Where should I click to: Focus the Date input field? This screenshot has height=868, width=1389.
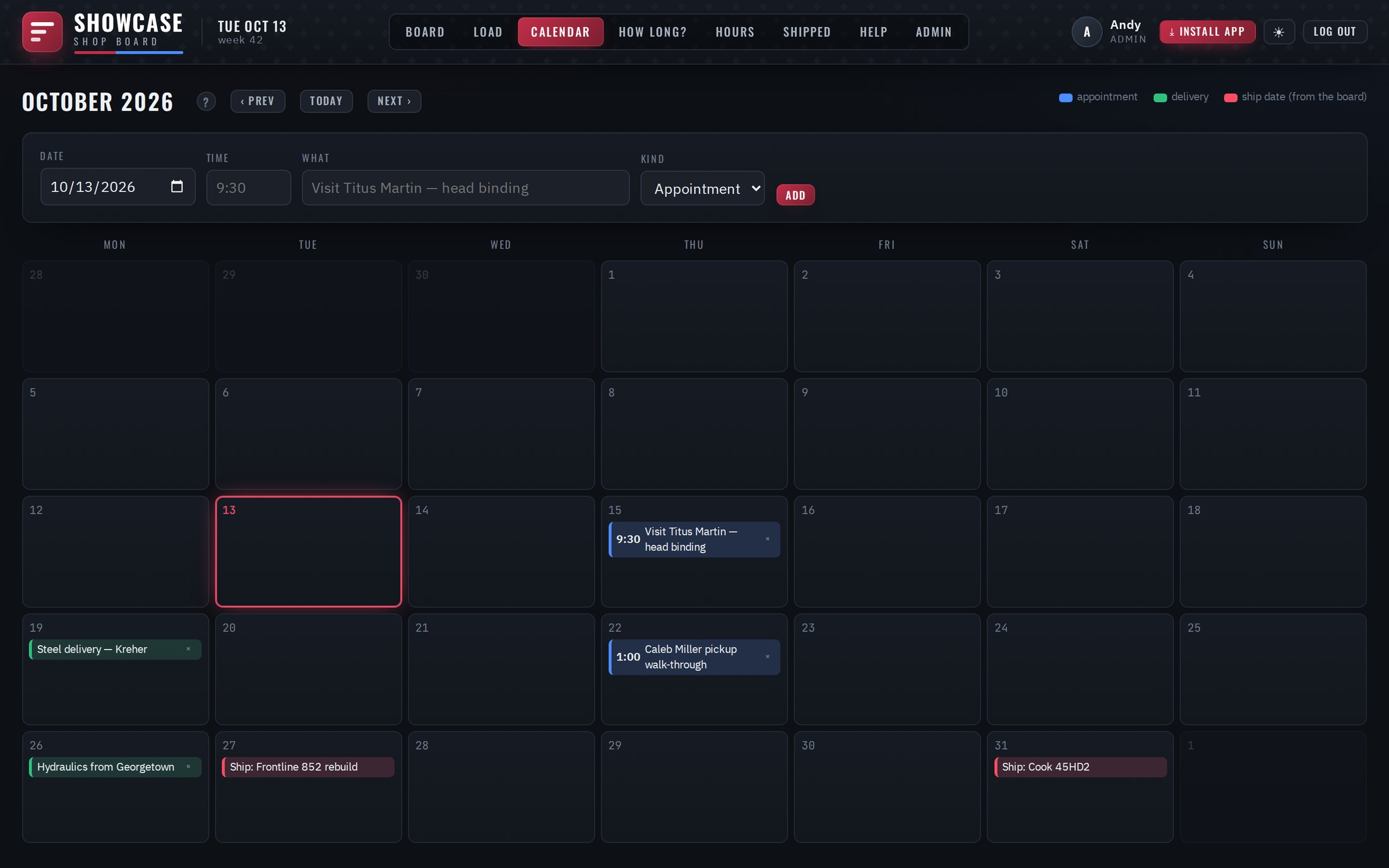click(118, 187)
